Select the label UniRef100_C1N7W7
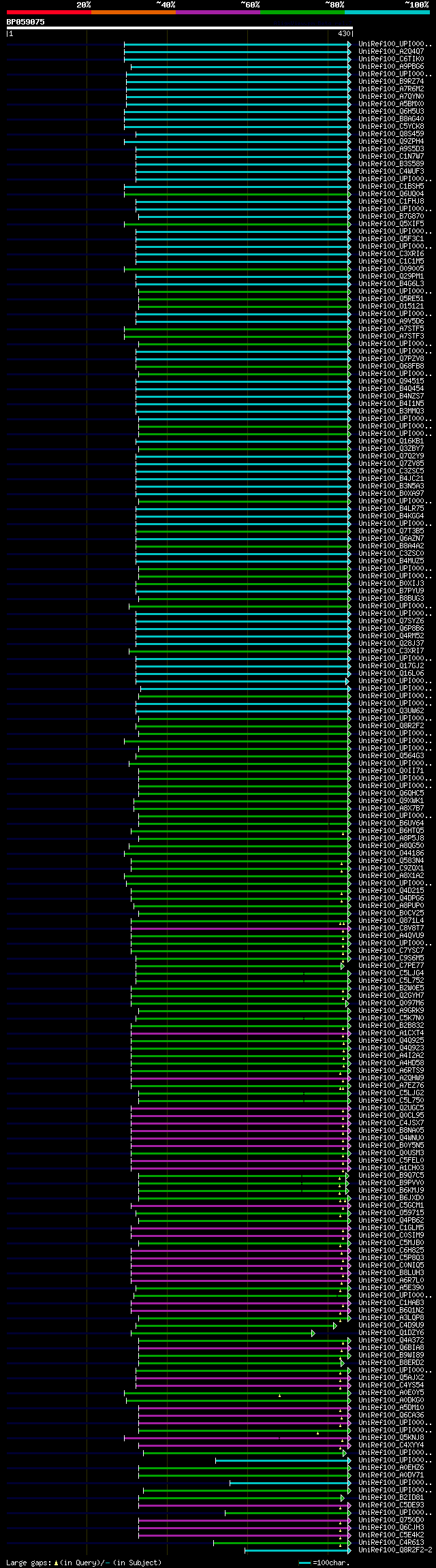 click(x=391, y=157)
